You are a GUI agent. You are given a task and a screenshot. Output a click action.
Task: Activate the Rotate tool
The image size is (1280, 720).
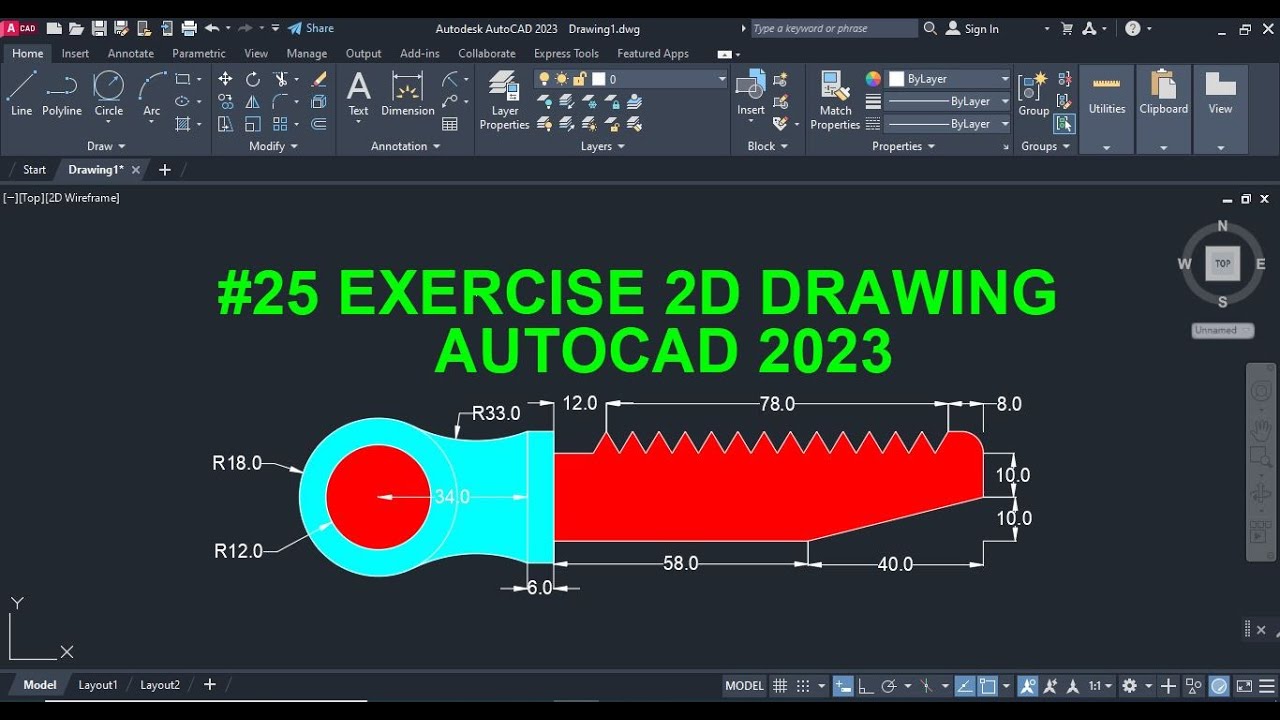253,79
